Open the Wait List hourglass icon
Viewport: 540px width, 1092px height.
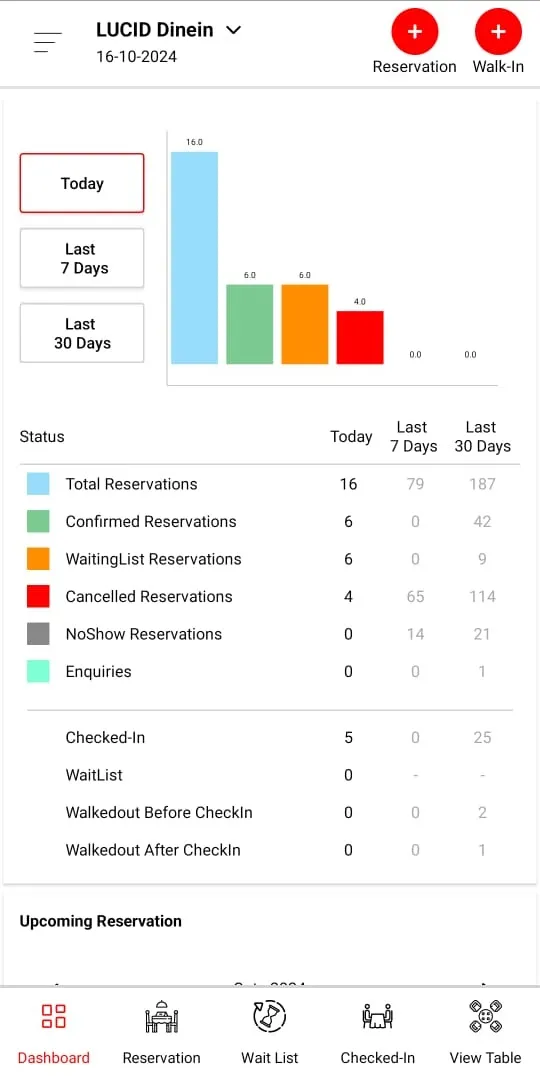point(270,1016)
